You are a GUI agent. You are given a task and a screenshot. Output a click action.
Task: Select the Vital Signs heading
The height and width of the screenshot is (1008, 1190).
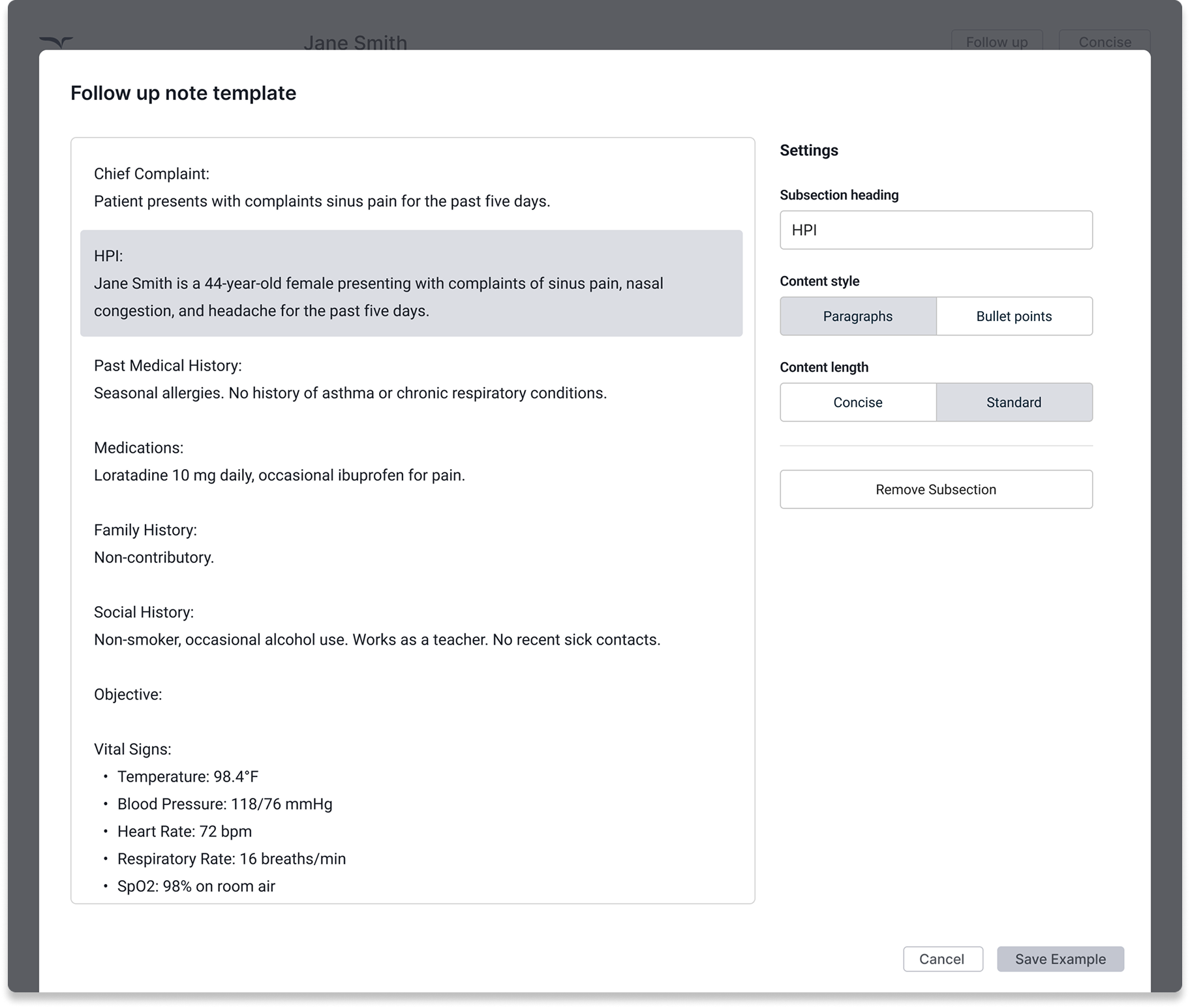[132, 749]
